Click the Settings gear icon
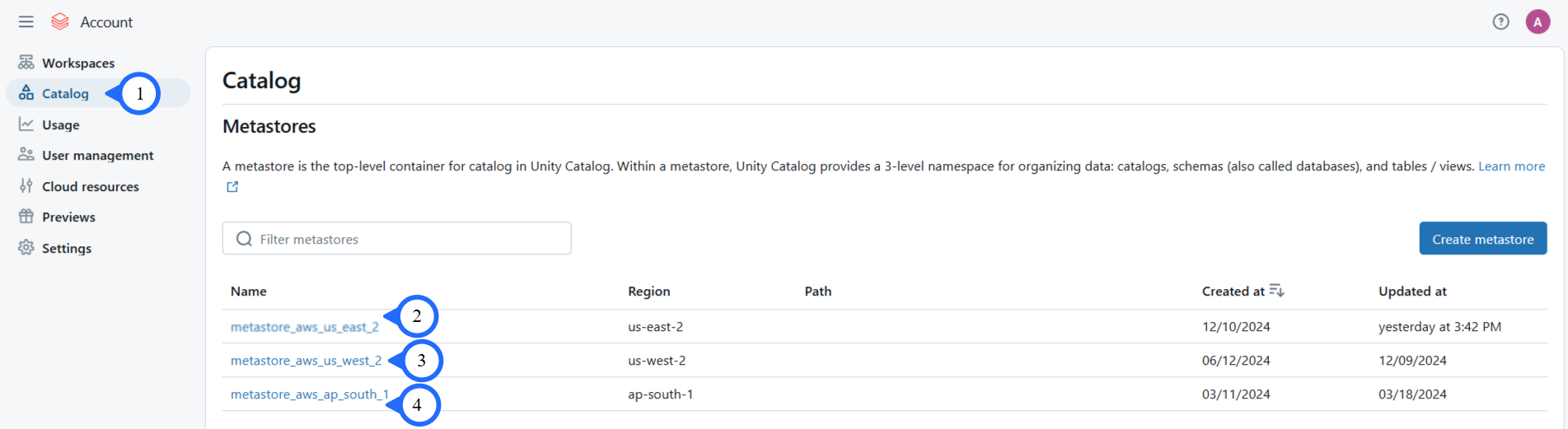The height and width of the screenshot is (429, 1568). 26,248
